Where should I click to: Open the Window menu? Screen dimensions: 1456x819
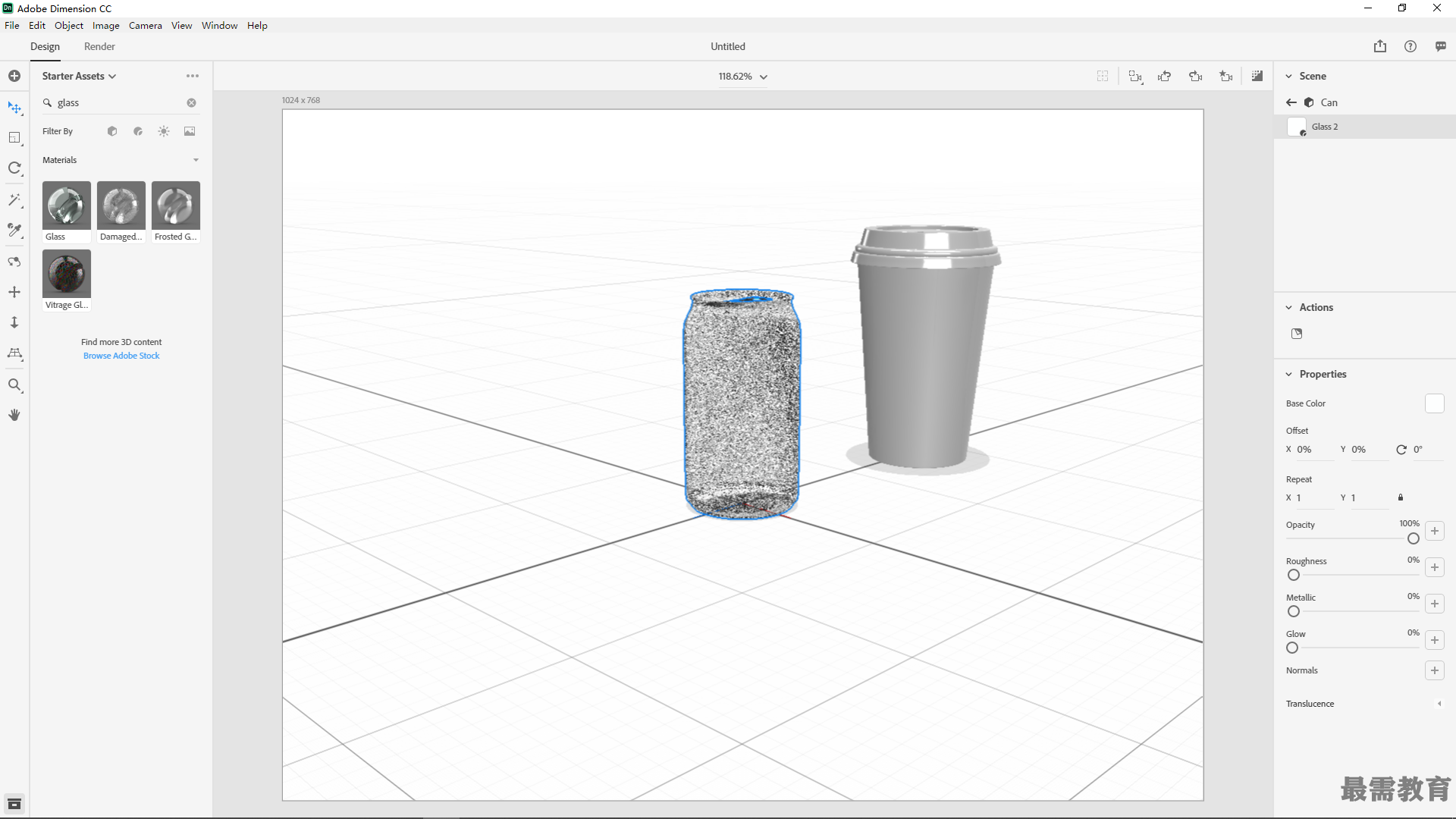[220, 25]
